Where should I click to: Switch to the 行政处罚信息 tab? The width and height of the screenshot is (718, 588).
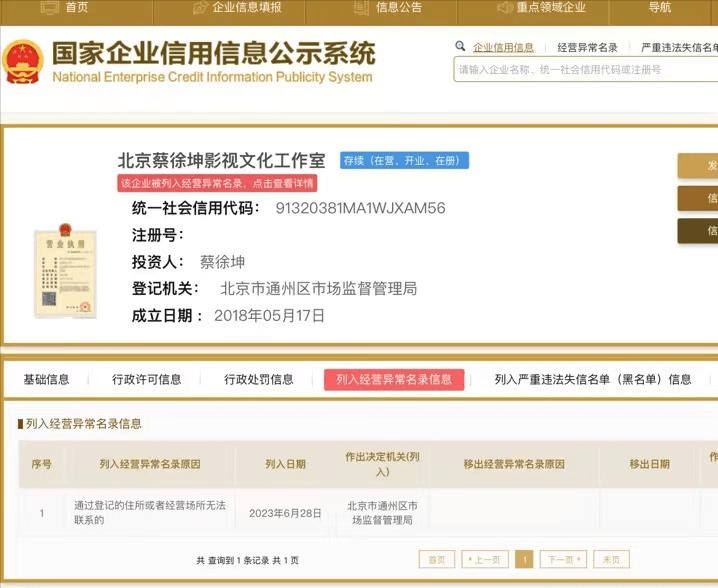[x=259, y=379]
